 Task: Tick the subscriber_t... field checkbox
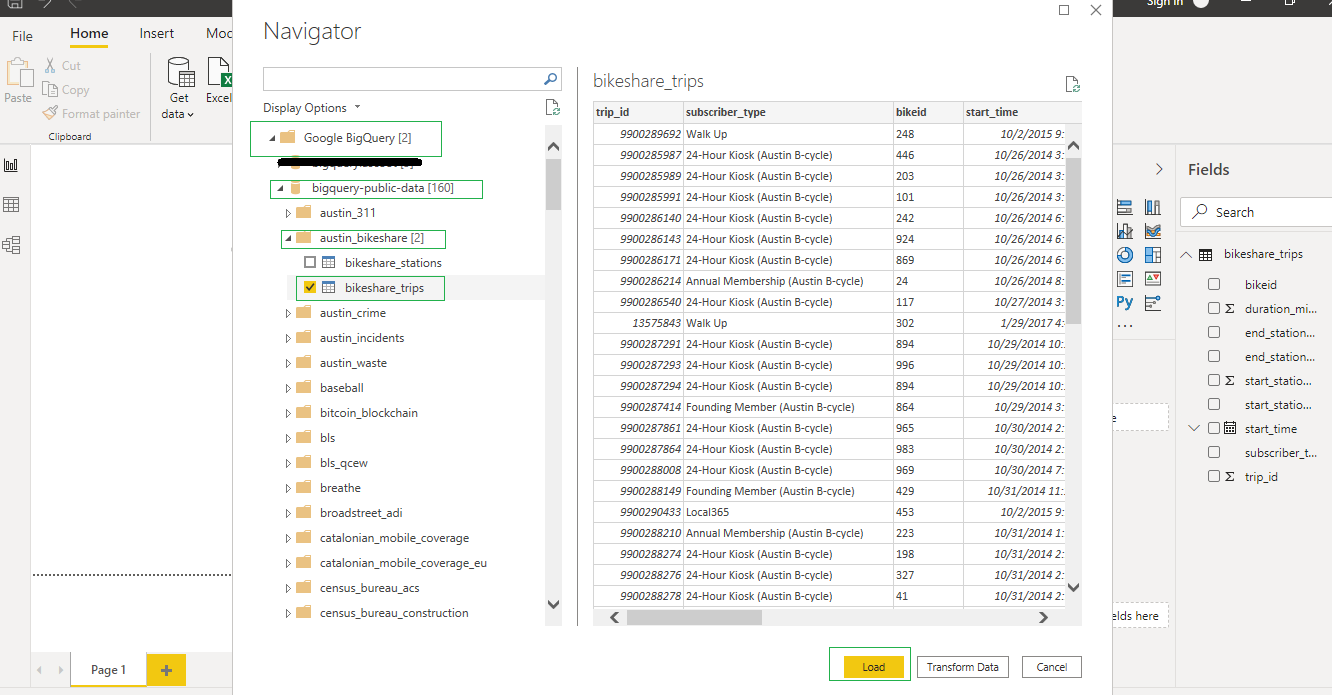pos(1214,453)
